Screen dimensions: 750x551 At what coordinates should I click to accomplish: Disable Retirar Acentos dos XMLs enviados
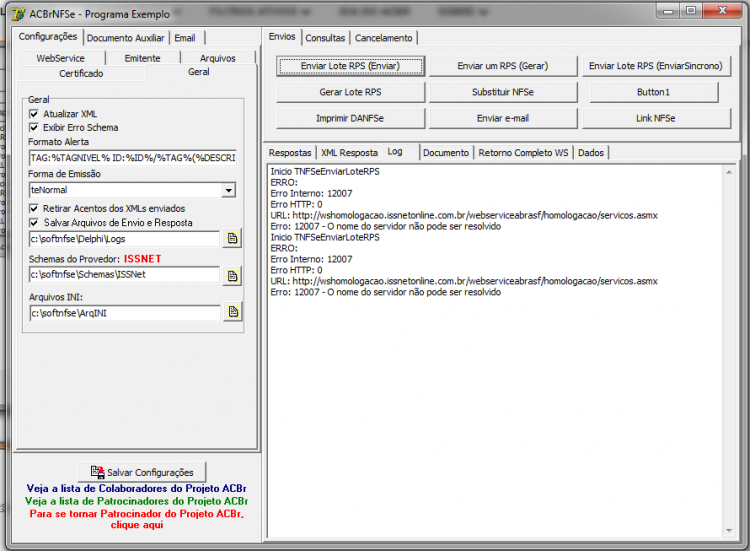point(34,209)
